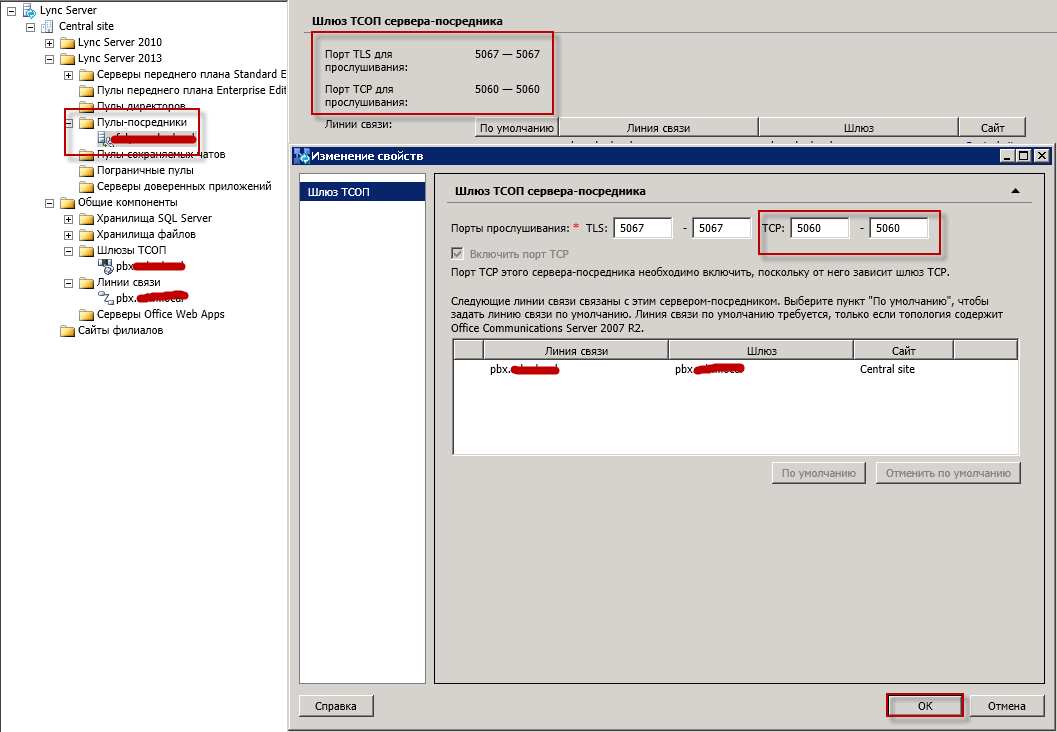This screenshot has height=732, width=1057.
Task: Click the Lync Server root node icon
Action: click(x=28, y=10)
